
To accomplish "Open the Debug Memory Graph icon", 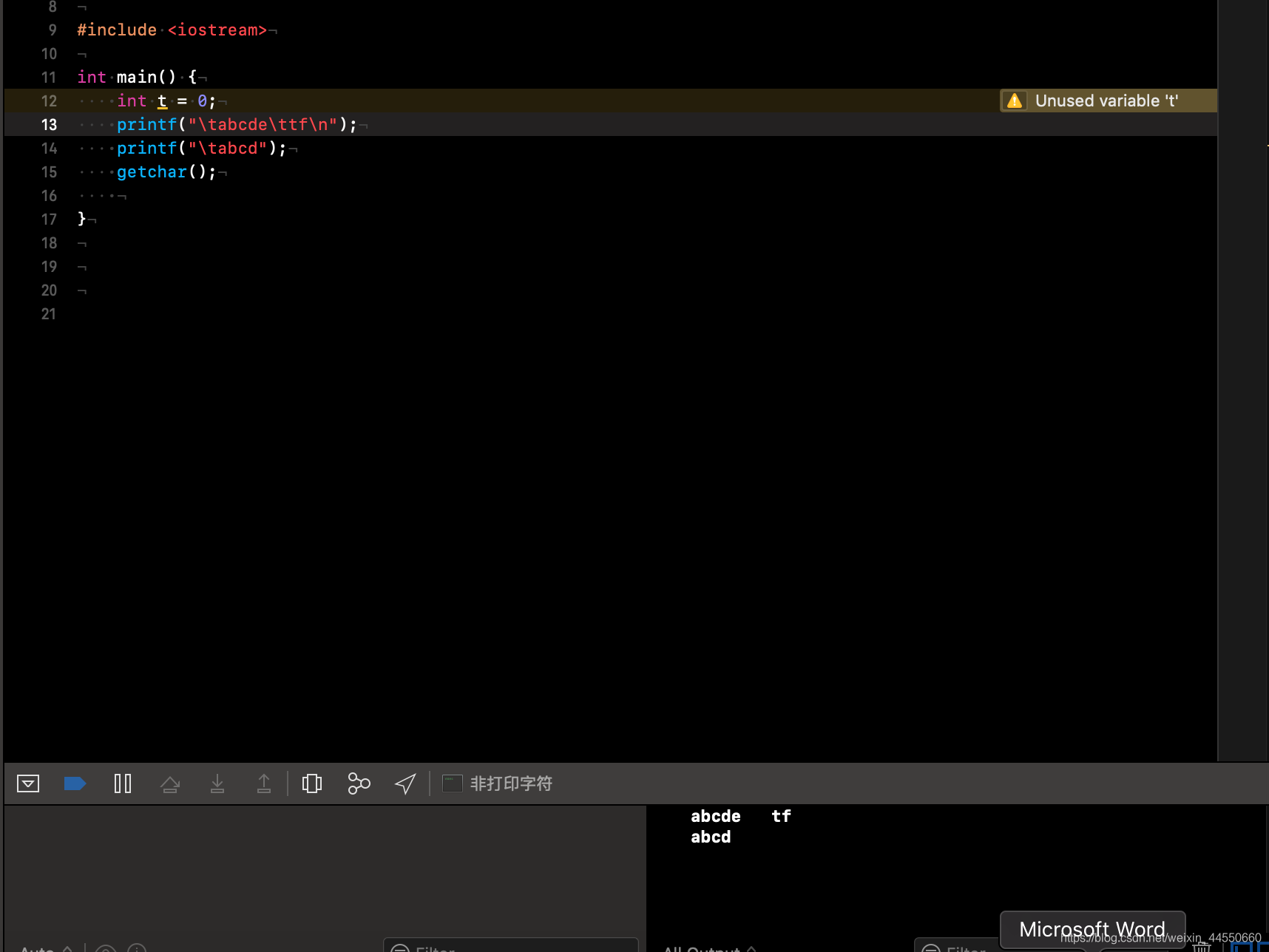I will pyautogui.click(x=359, y=783).
